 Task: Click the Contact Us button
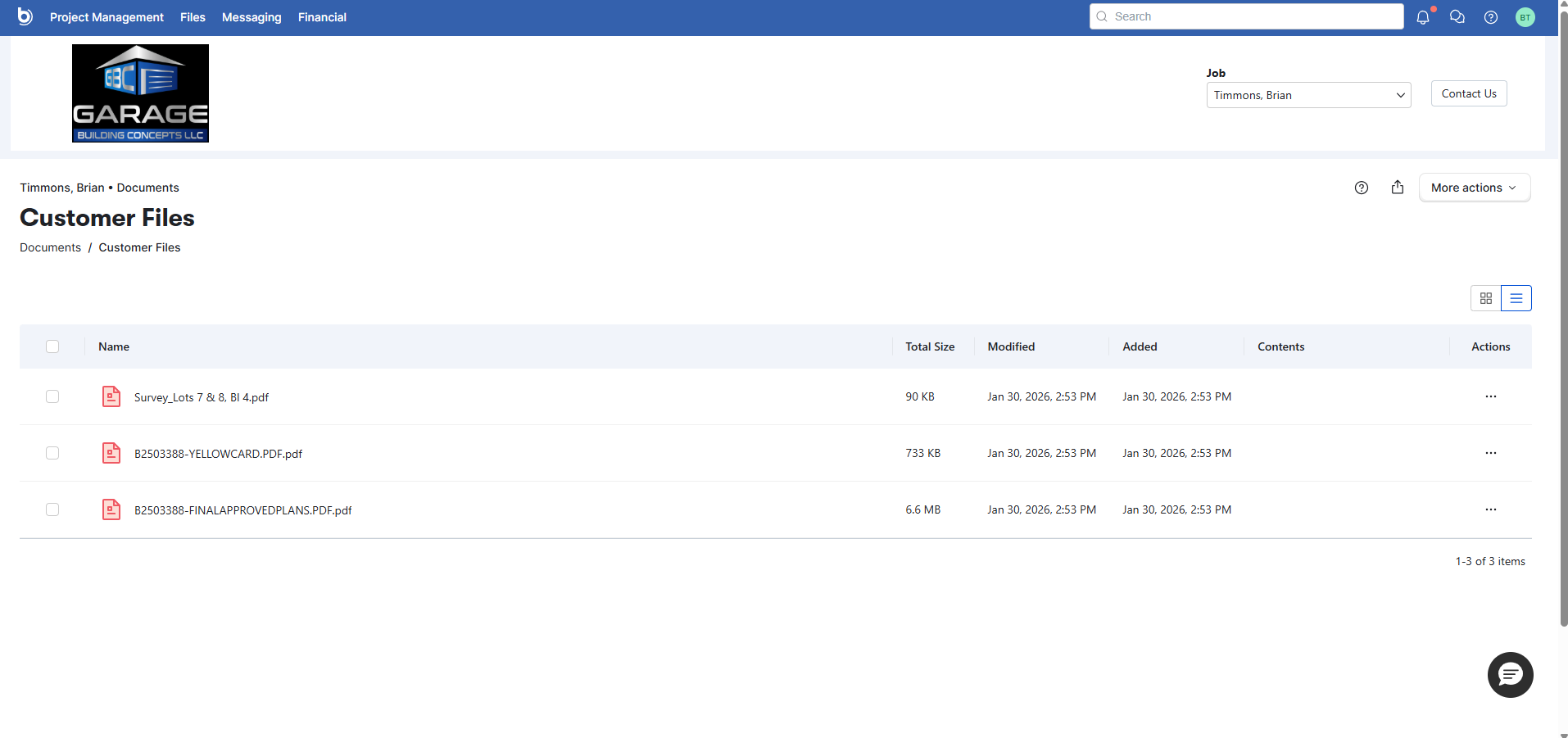[x=1468, y=93]
